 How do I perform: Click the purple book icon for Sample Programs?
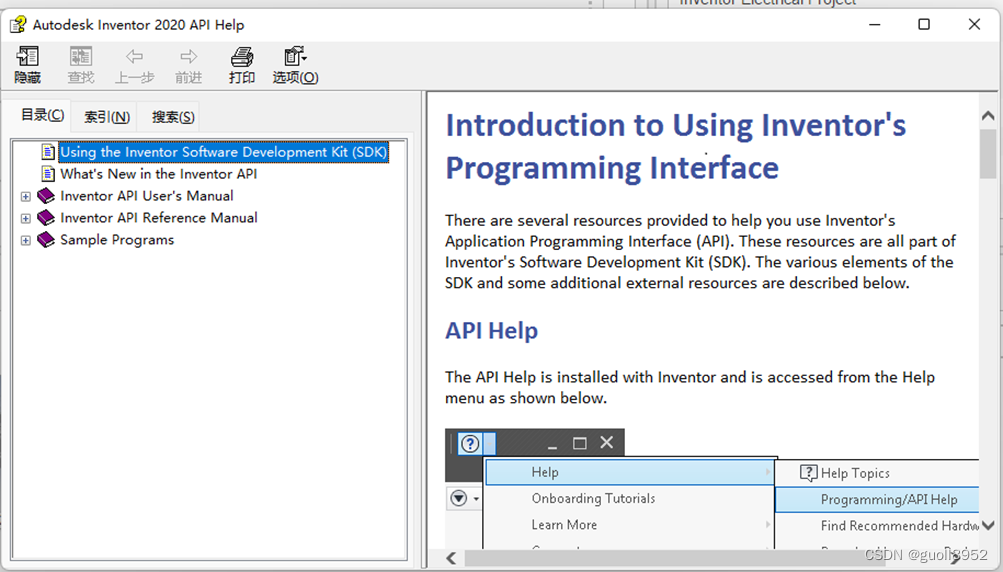point(46,240)
